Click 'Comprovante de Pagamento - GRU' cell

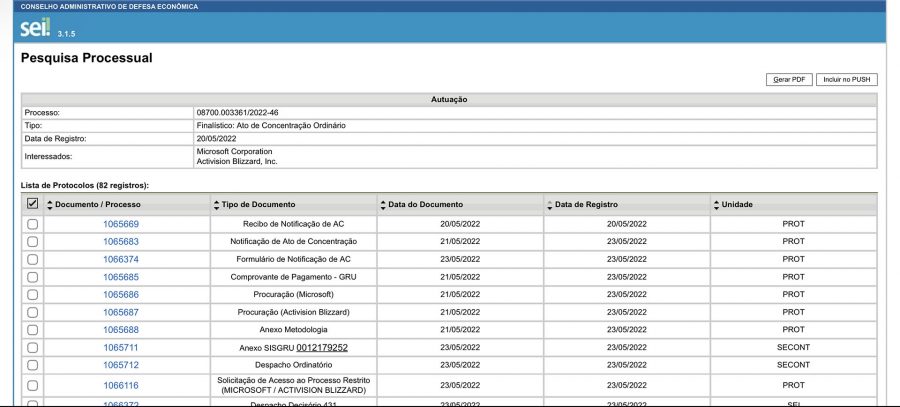click(293, 277)
